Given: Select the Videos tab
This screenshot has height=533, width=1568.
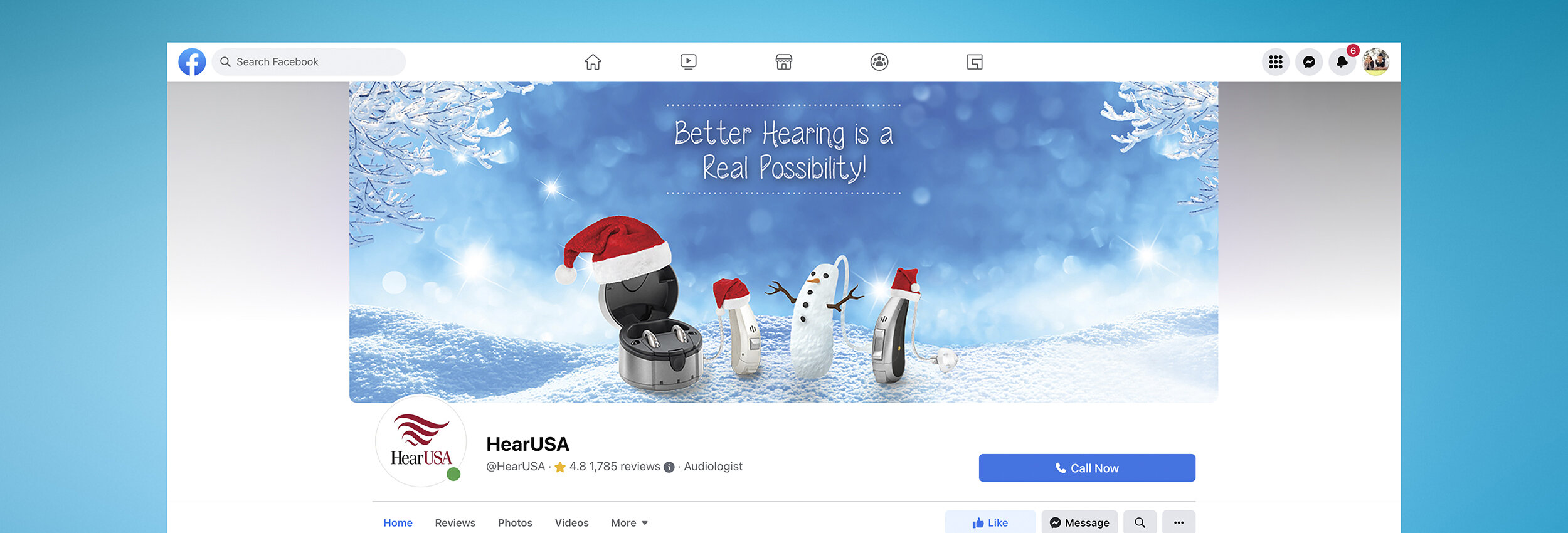Looking at the screenshot, I should coord(571,522).
